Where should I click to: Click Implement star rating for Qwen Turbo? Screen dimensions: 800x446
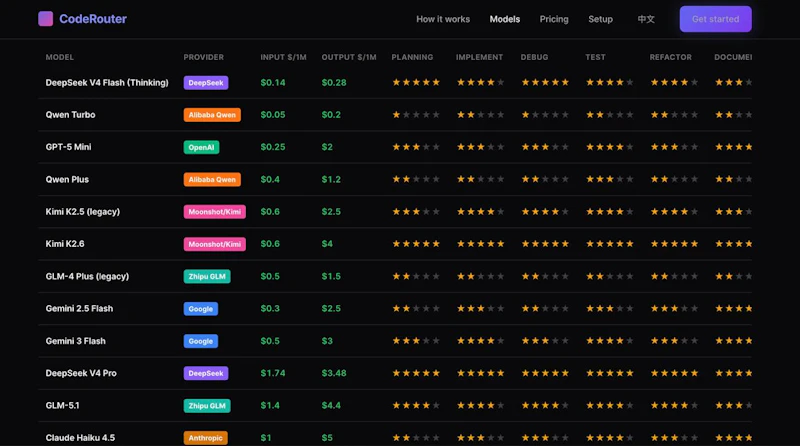coord(480,115)
